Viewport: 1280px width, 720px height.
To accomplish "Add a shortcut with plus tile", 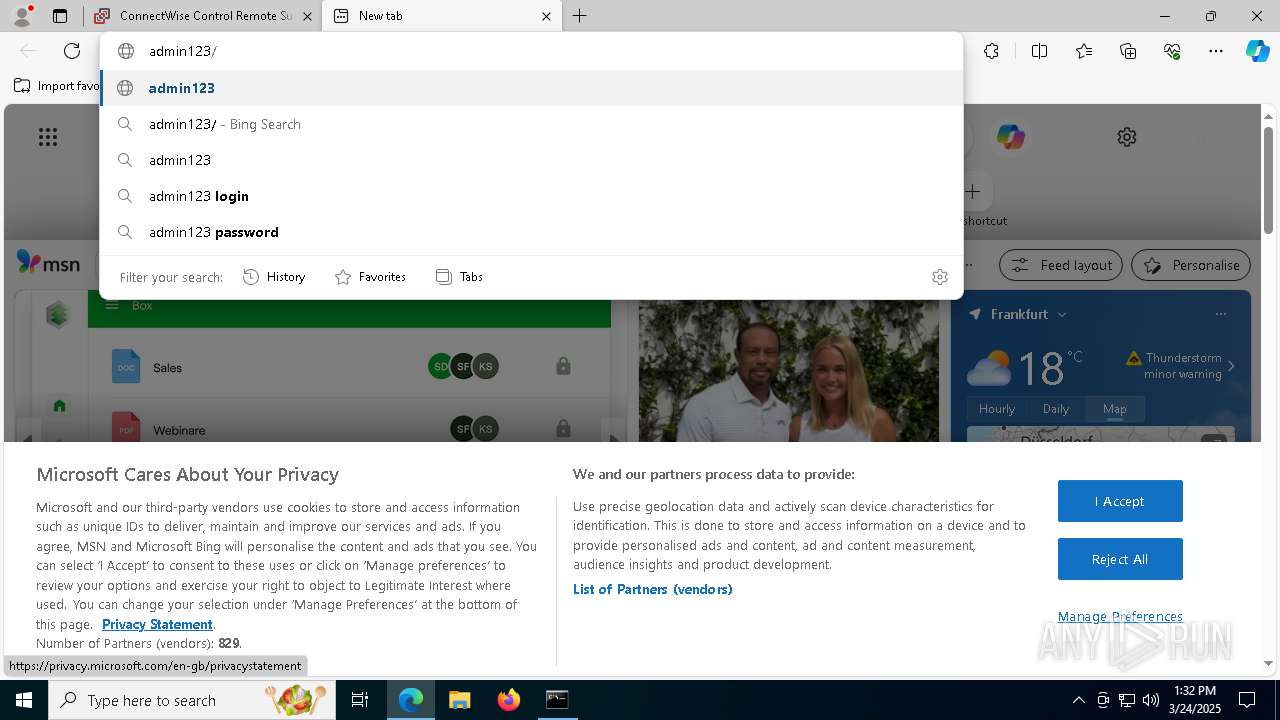I will pos(972,191).
